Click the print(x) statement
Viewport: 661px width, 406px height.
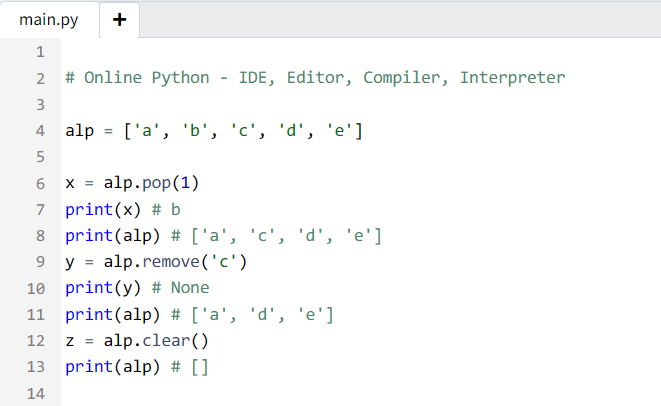click(103, 210)
